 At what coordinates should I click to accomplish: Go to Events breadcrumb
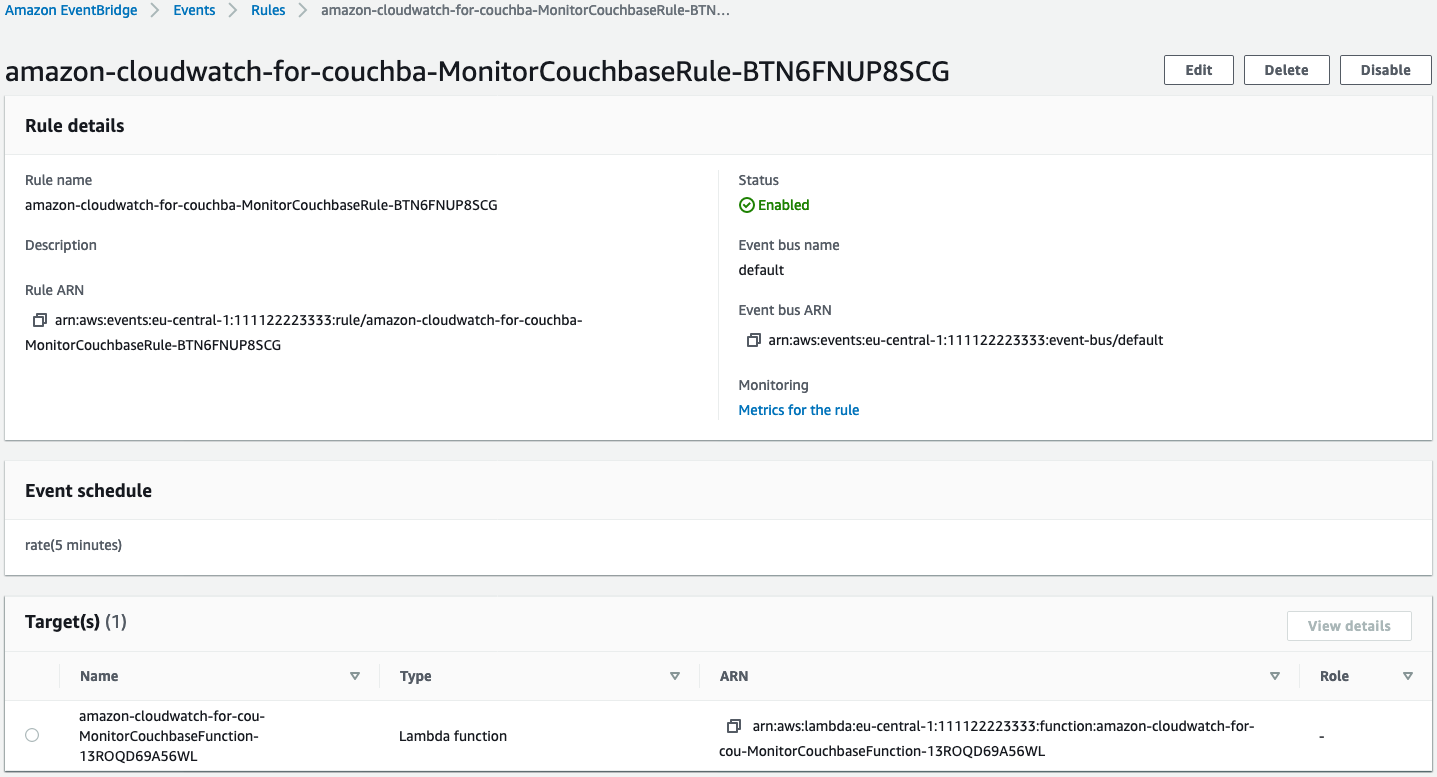[x=194, y=10]
